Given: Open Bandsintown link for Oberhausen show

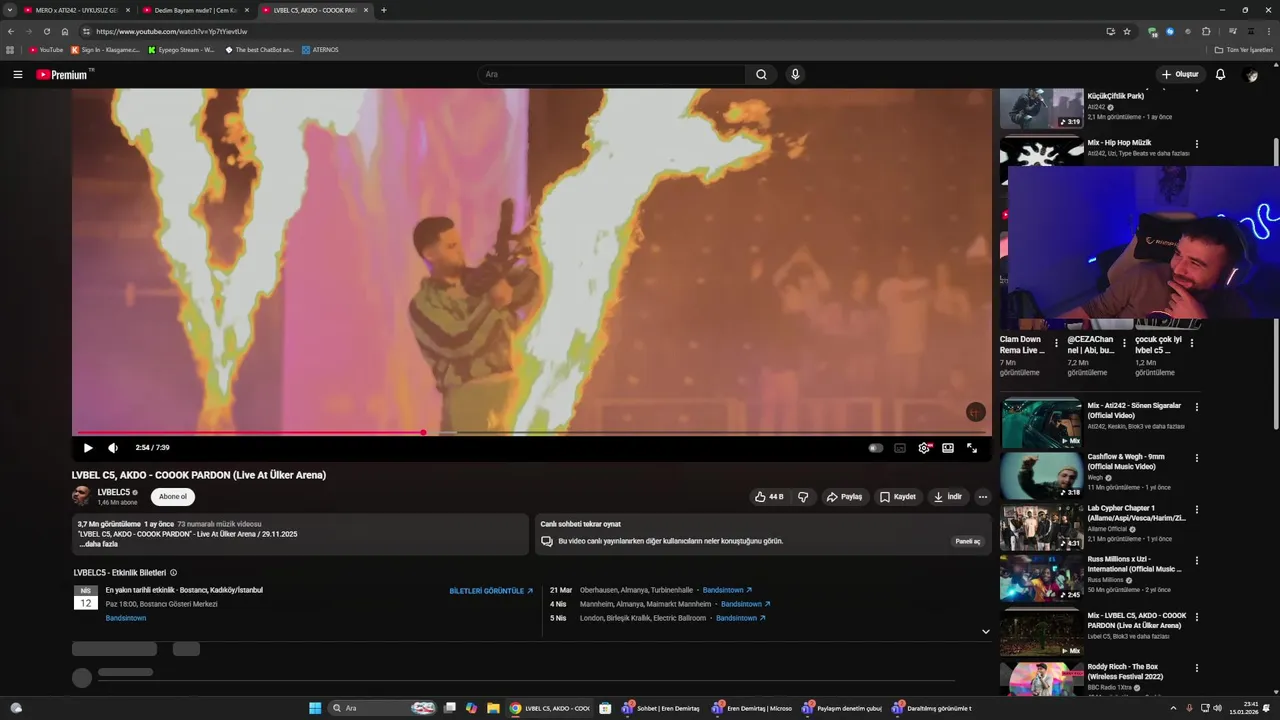Looking at the screenshot, I should click(x=727, y=590).
